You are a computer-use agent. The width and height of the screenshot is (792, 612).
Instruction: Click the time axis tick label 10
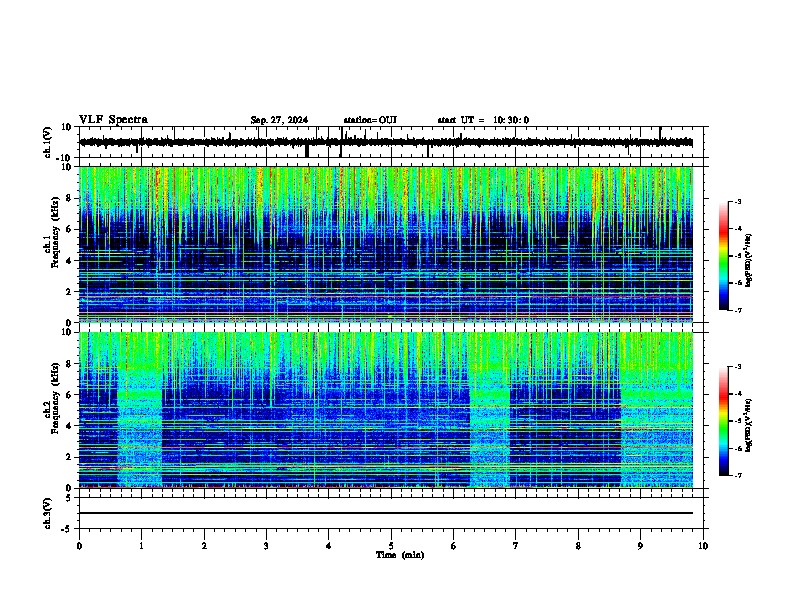coord(703,546)
